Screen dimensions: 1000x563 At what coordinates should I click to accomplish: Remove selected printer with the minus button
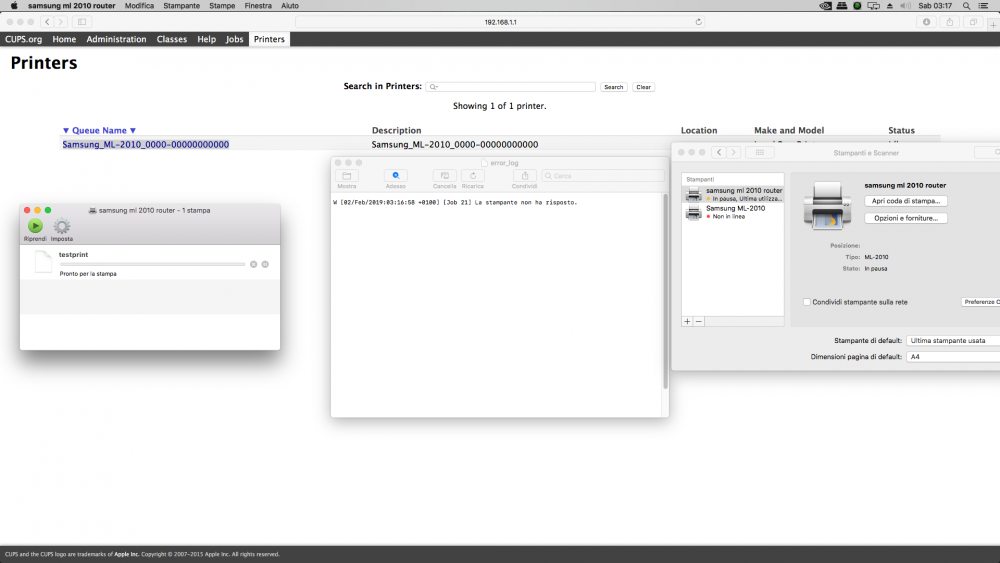[699, 321]
